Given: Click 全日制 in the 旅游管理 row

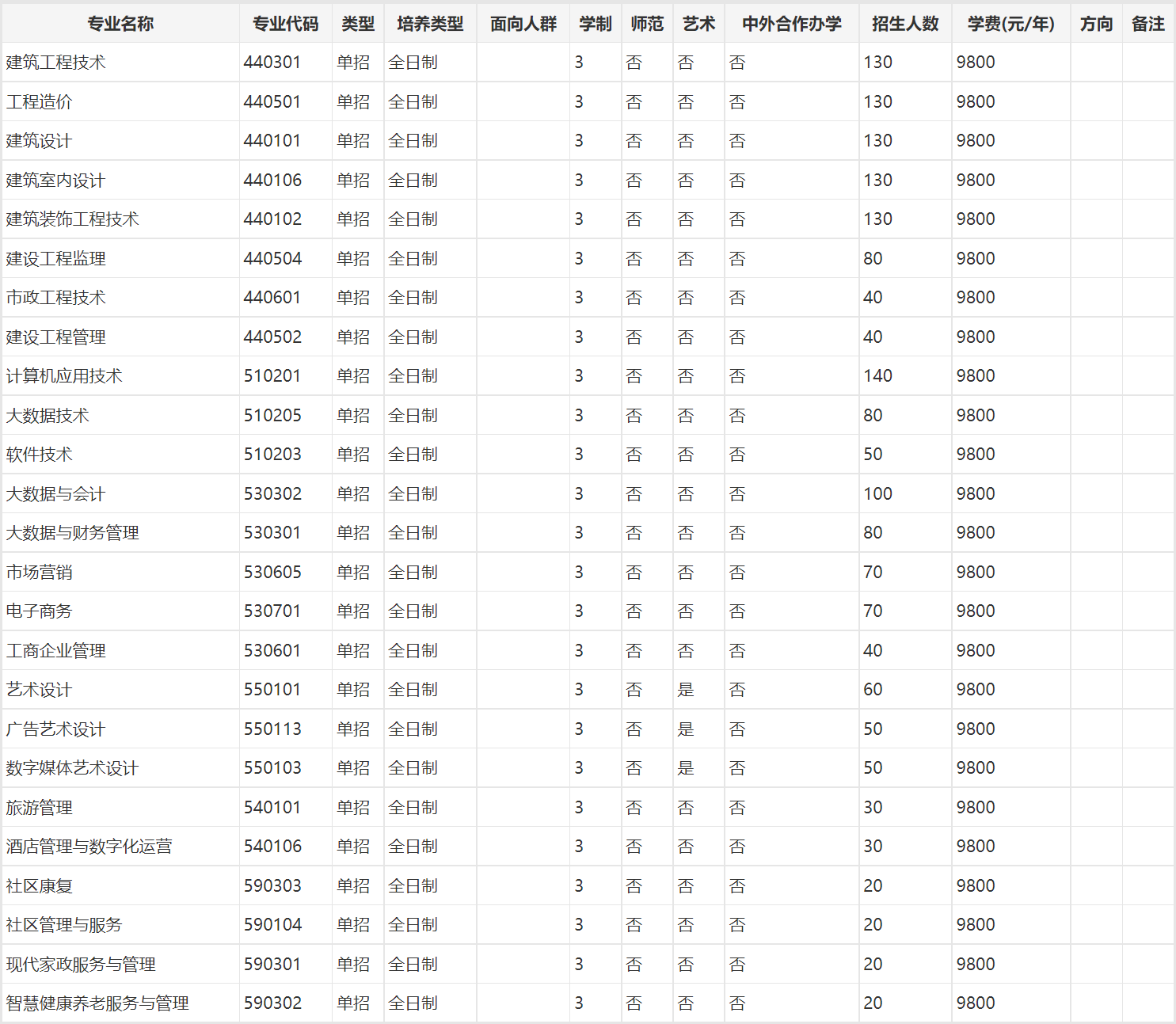Looking at the screenshot, I should click(413, 807).
